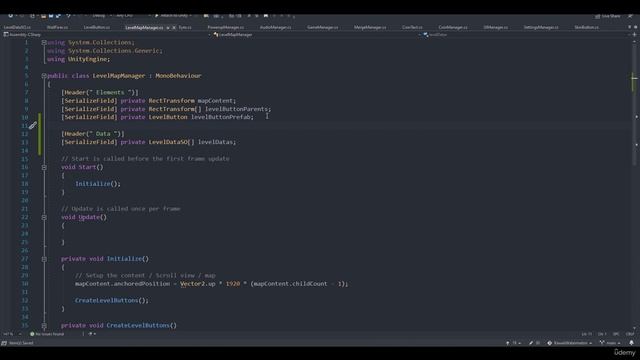
Task: Click the CreateLevelButtons(); call
Action: coord(112,300)
